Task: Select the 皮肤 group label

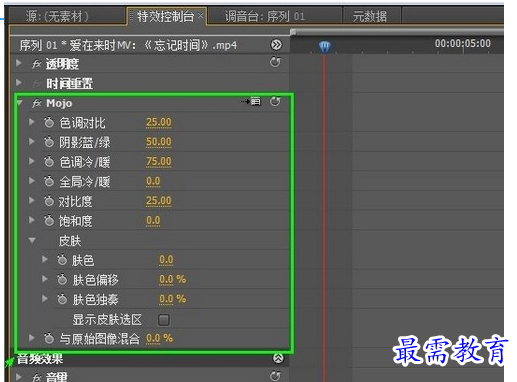Action: [70, 241]
